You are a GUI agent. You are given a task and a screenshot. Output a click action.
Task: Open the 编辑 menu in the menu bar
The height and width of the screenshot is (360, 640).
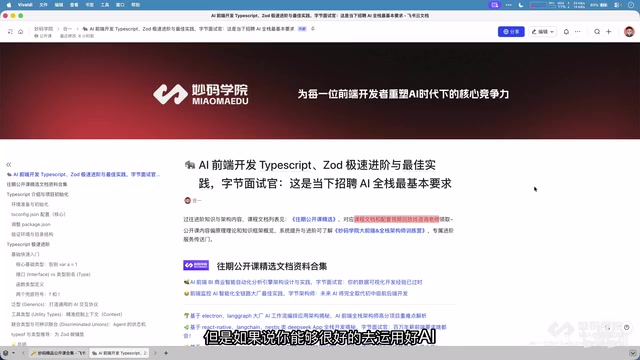(x=59, y=5)
